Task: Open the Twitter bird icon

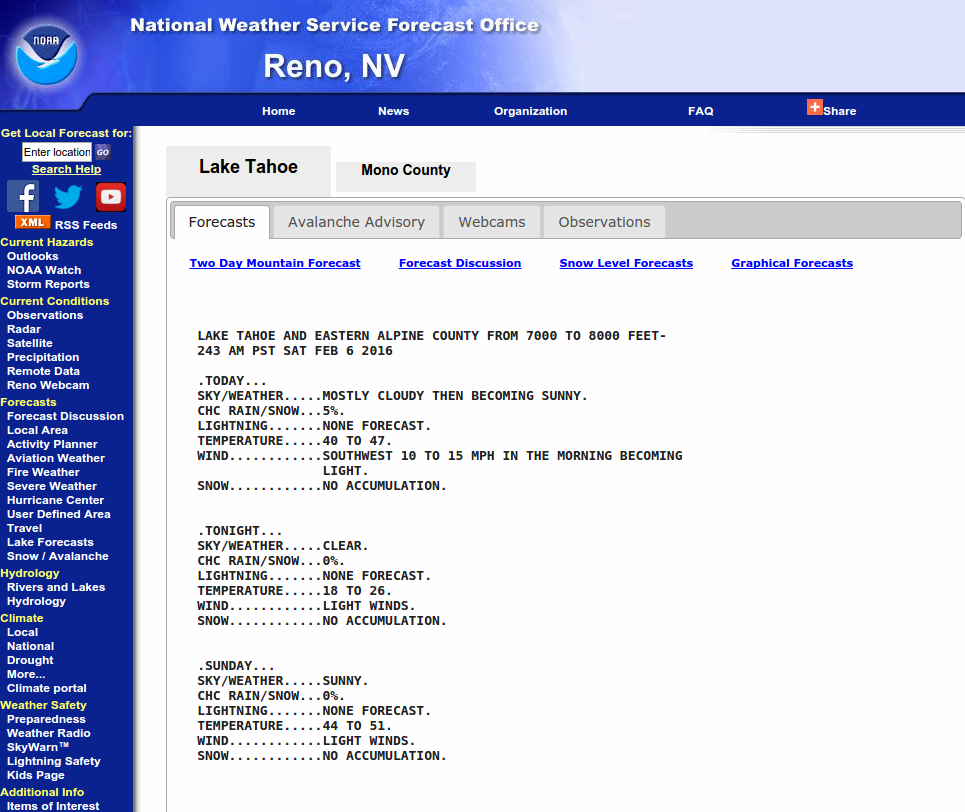Action: point(68,196)
